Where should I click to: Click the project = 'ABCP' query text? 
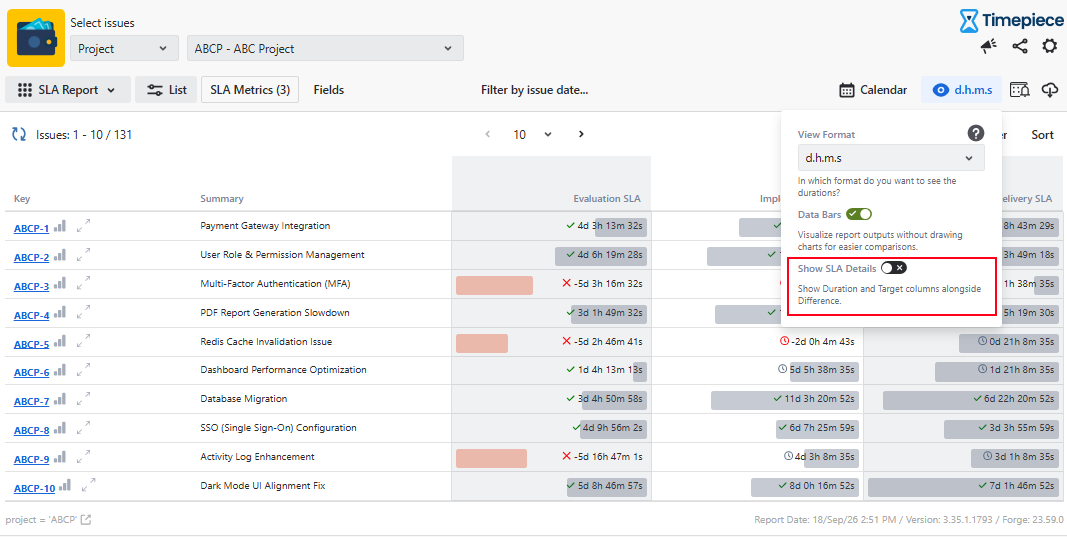click(41, 520)
